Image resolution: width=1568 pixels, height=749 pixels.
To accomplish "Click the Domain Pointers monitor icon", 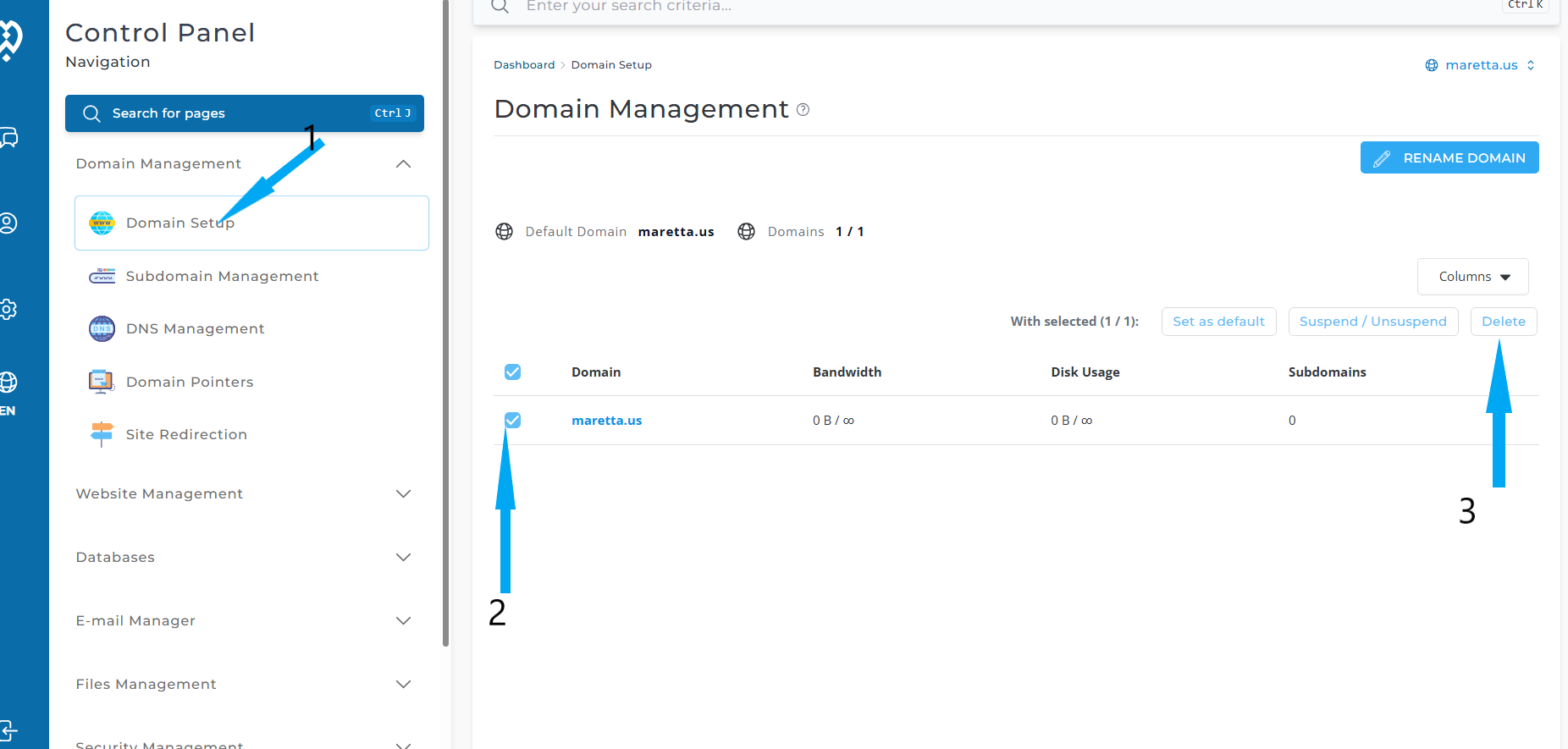I will pos(102,382).
